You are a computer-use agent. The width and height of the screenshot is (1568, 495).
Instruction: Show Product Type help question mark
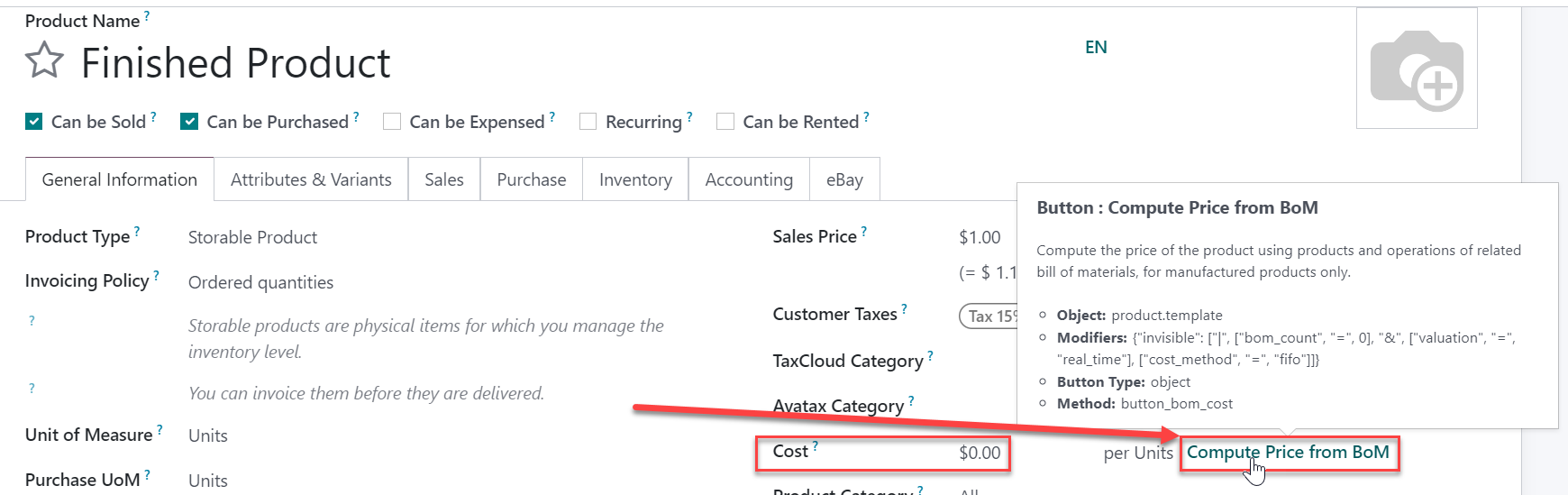(x=137, y=231)
